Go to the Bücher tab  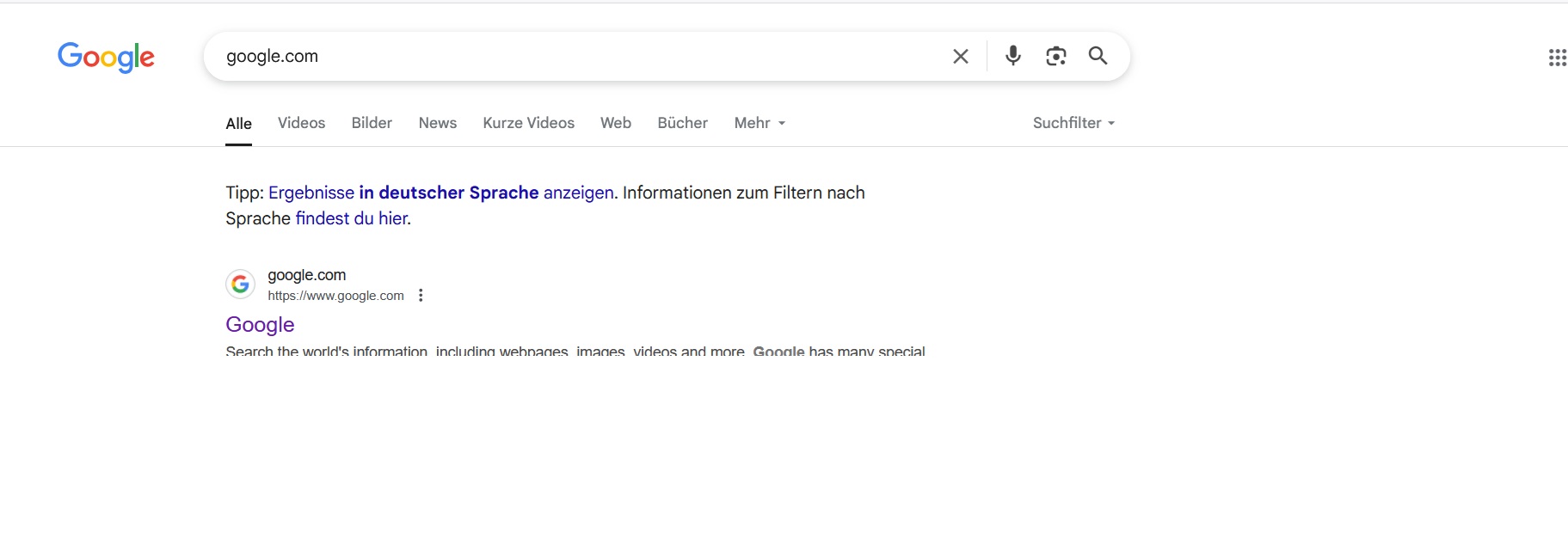pyautogui.click(x=682, y=123)
